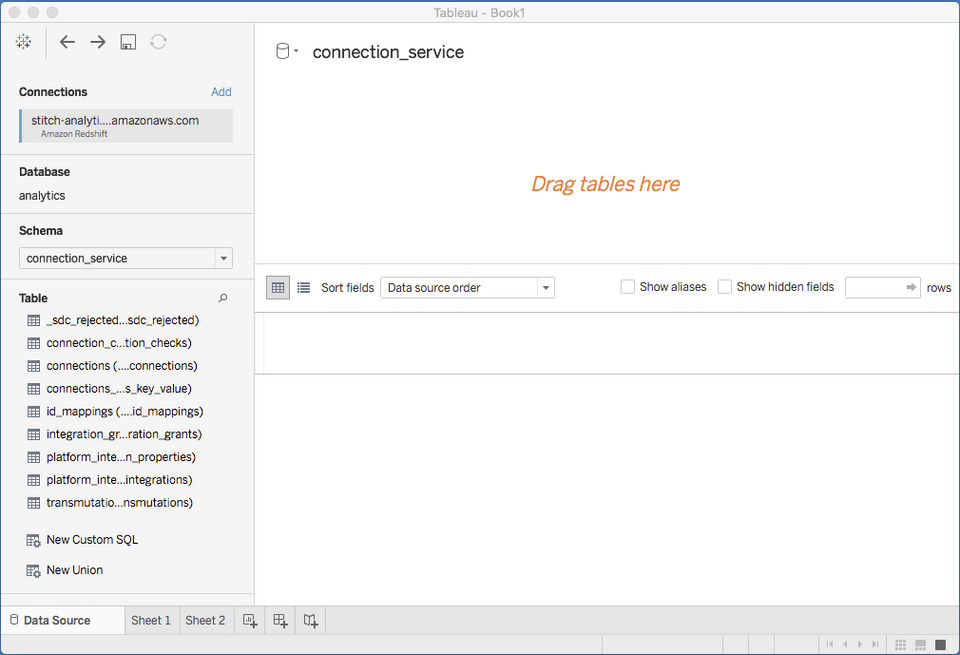
Task: Click the connection_service data source title
Action: (388, 52)
